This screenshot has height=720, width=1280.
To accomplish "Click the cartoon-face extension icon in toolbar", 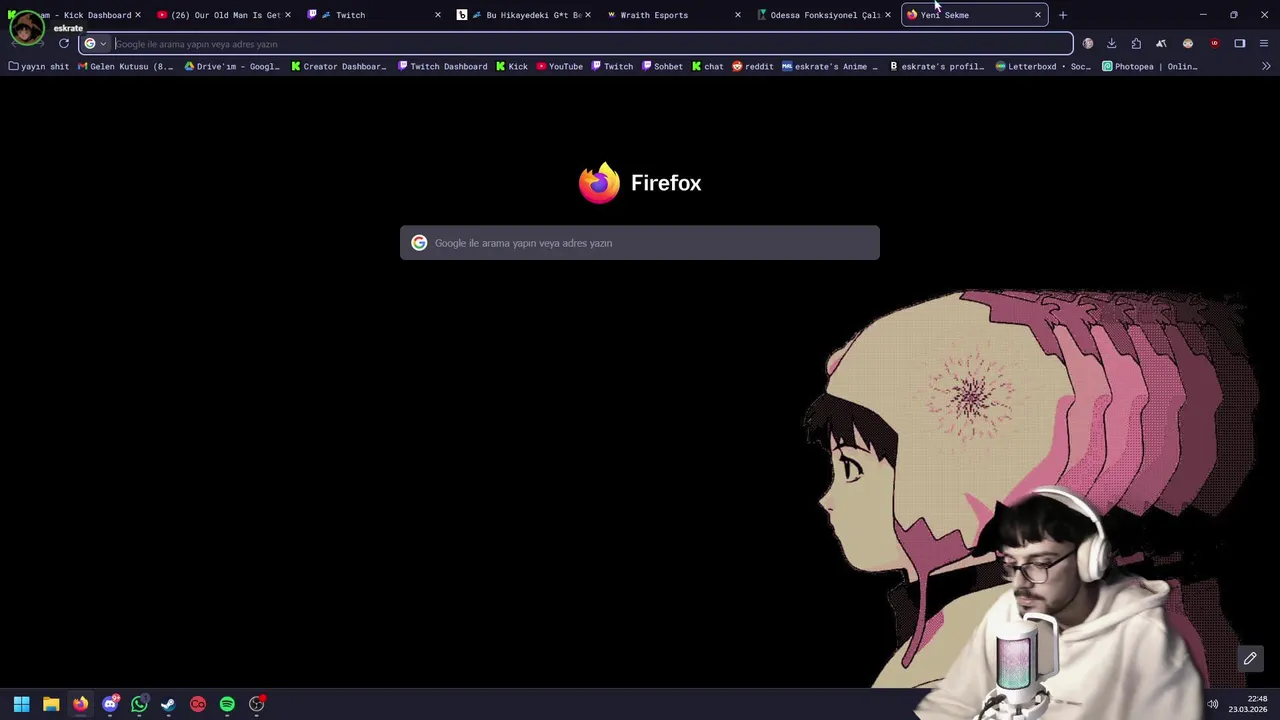I will (x=1188, y=44).
